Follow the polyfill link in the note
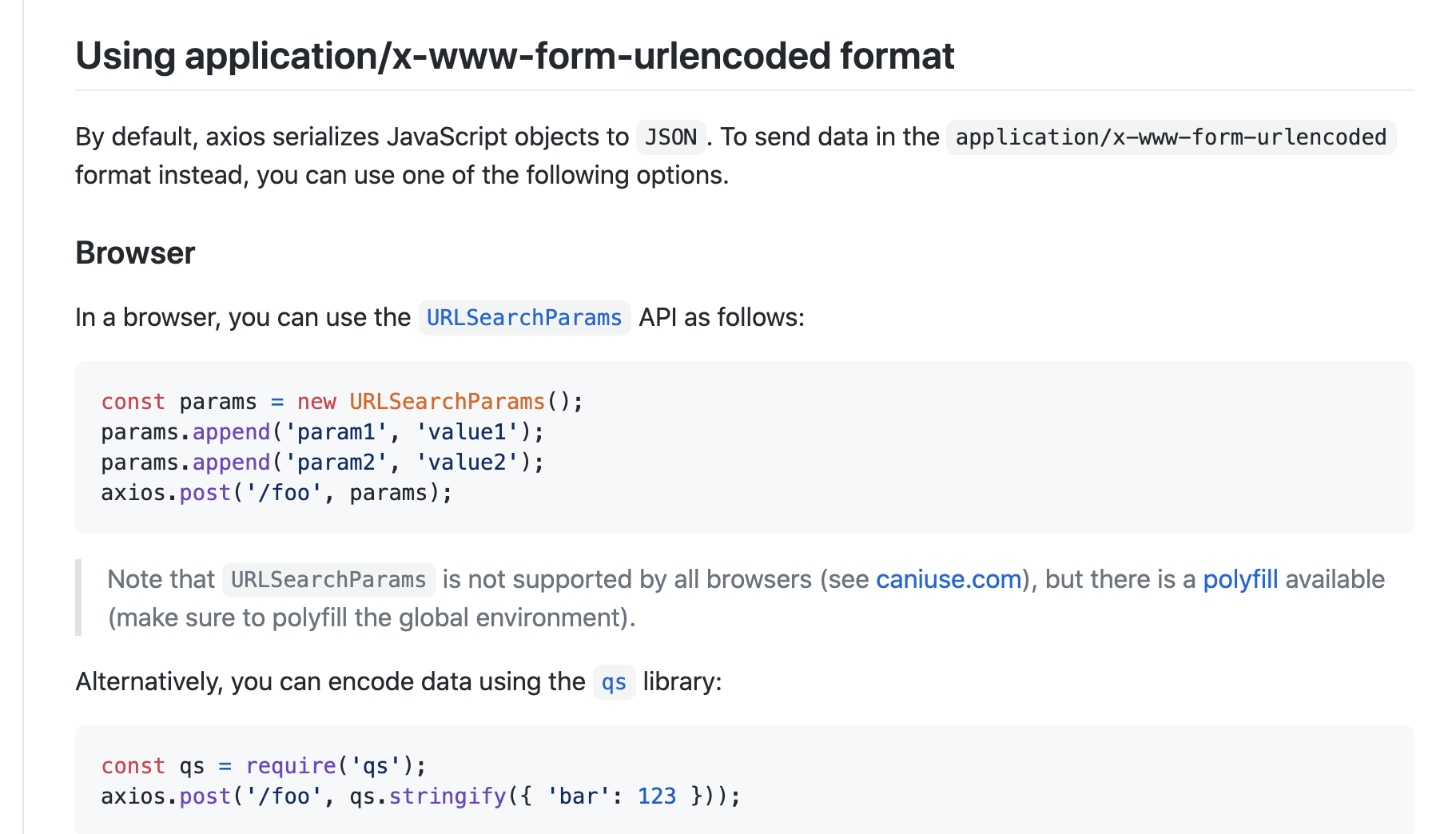The image size is (1456, 834). click(x=1240, y=579)
